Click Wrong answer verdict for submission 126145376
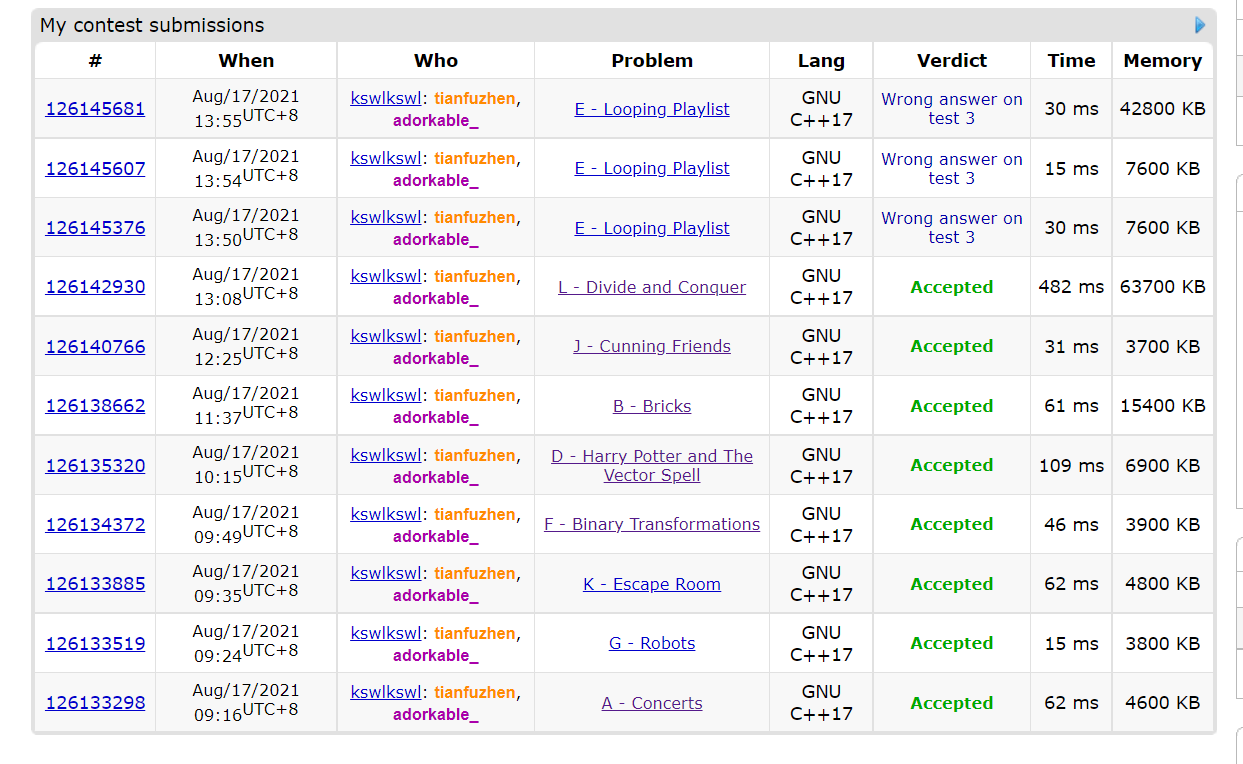The image size is (1243, 764). tap(951, 228)
